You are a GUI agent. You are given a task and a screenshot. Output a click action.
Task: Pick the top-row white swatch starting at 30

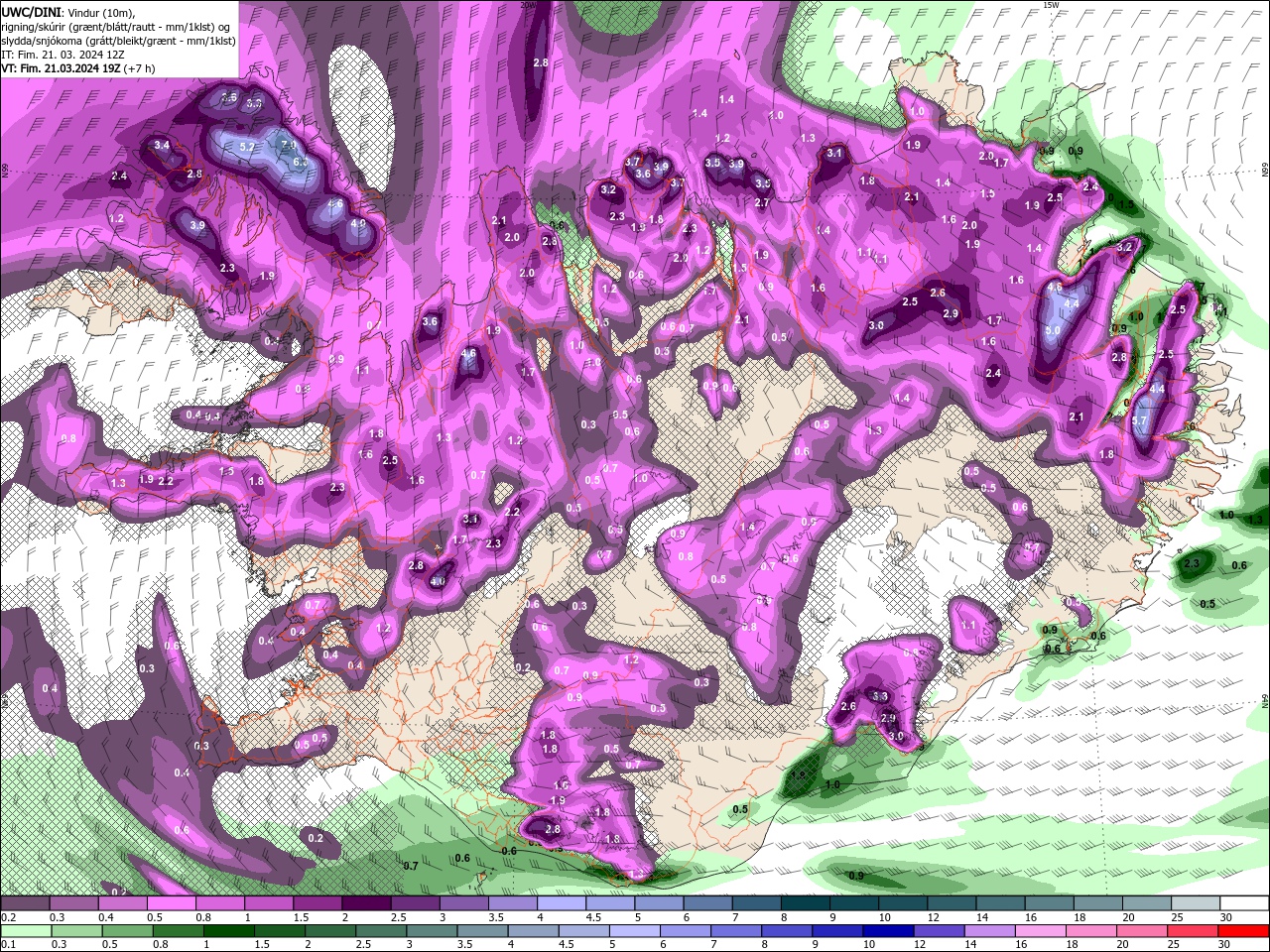pos(1242,903)
